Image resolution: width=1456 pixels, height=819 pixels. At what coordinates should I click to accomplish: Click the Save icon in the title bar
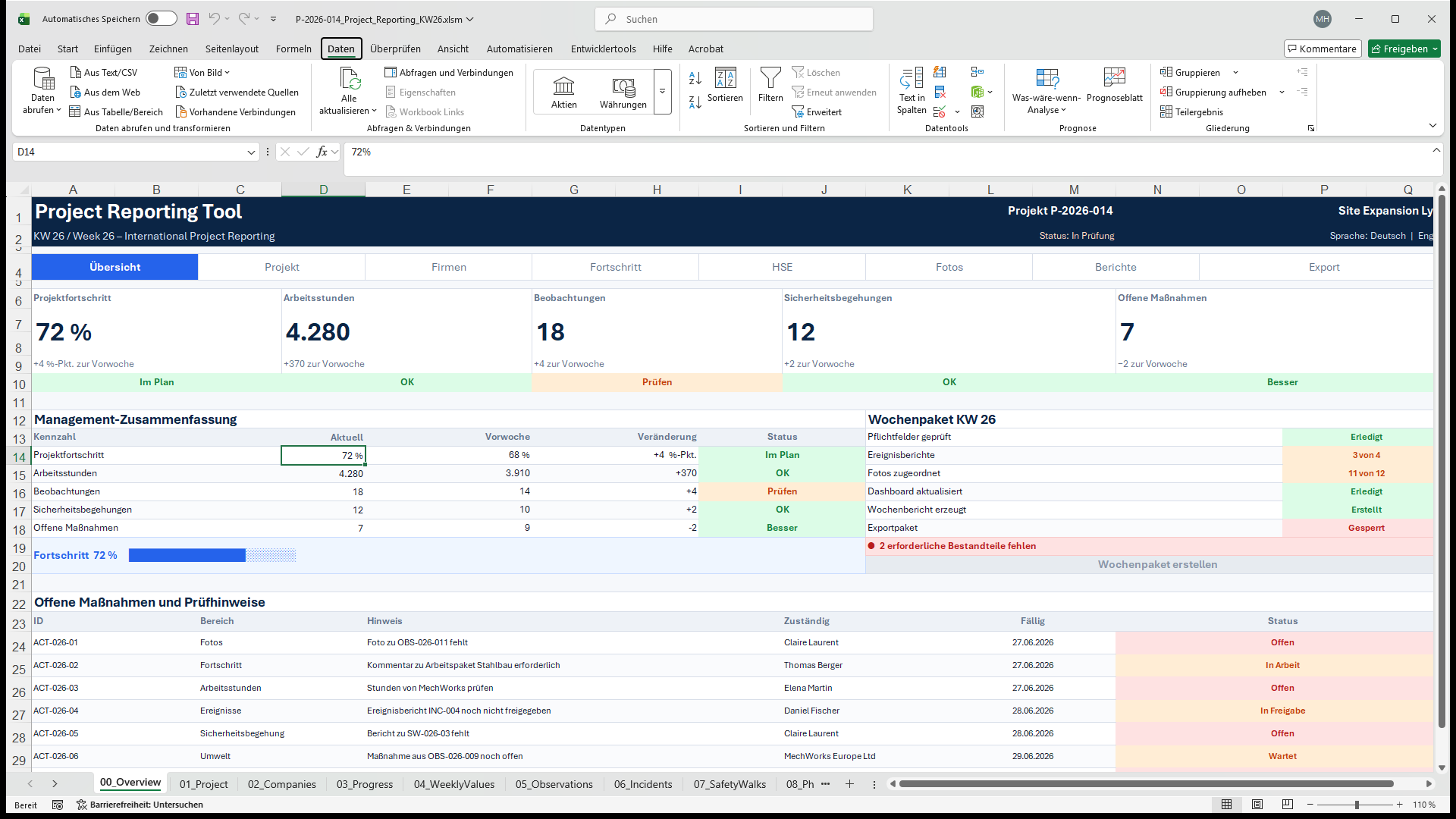pyautogui.click(x=193, y=19)
